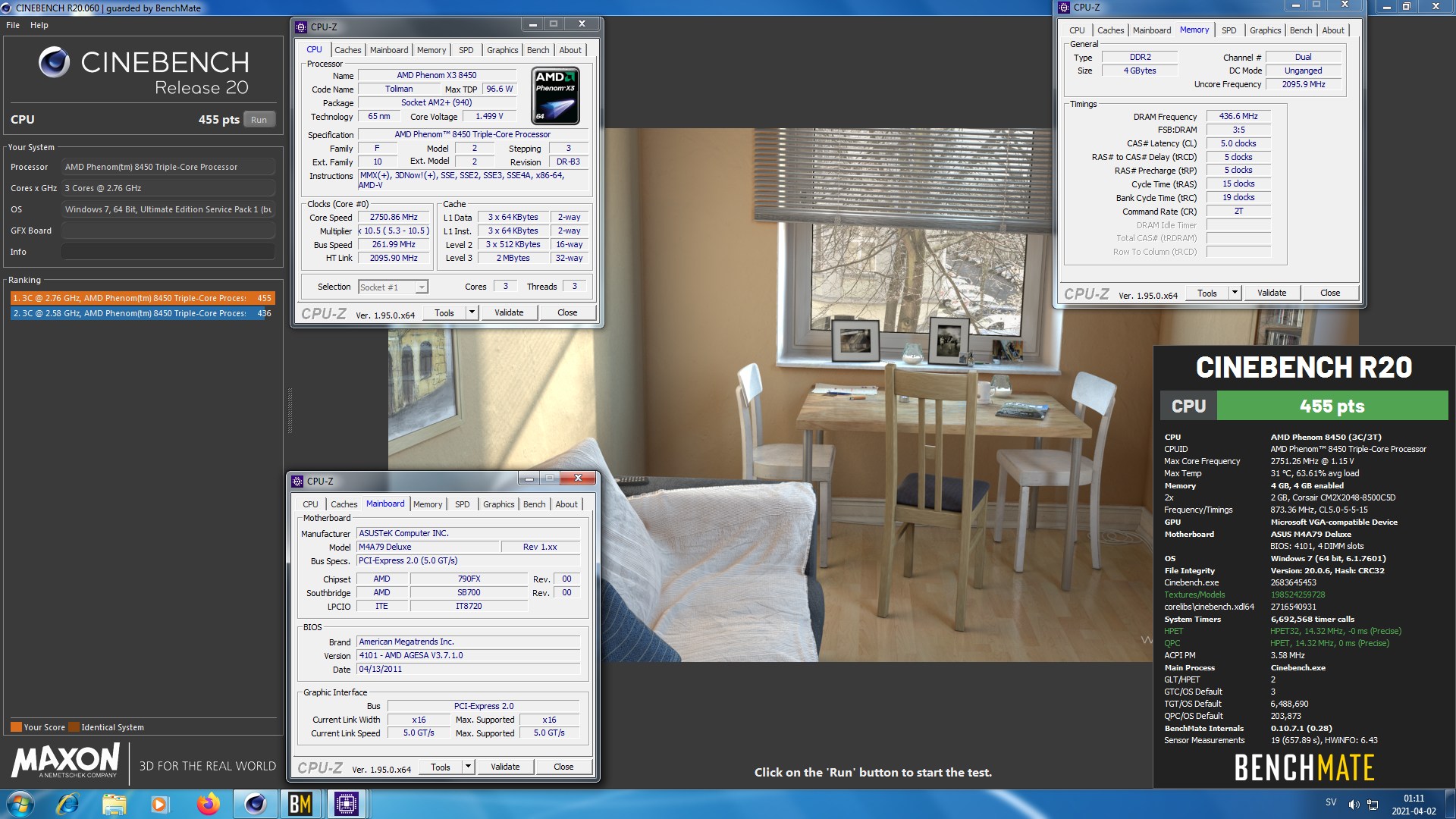Click Tools button in CPU-Z Memory window
The image size is (1456, 819).
[x=1207, y=293]
